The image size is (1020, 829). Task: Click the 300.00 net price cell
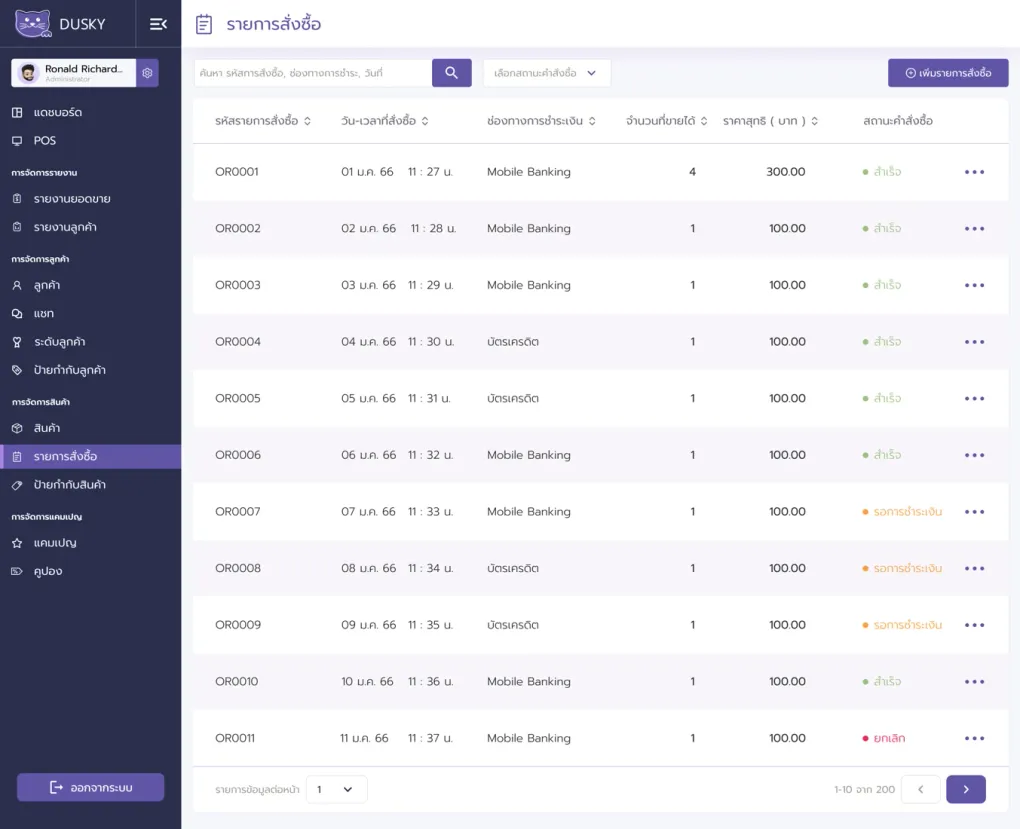click(x=785, y=172)
